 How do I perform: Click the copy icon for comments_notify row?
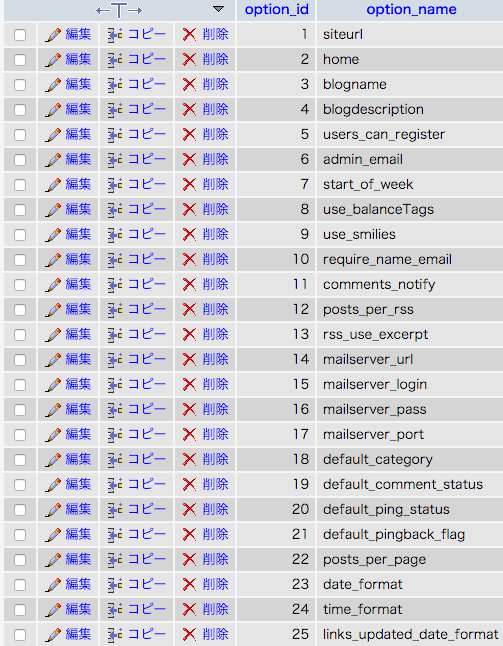click(x=115, y=285)
